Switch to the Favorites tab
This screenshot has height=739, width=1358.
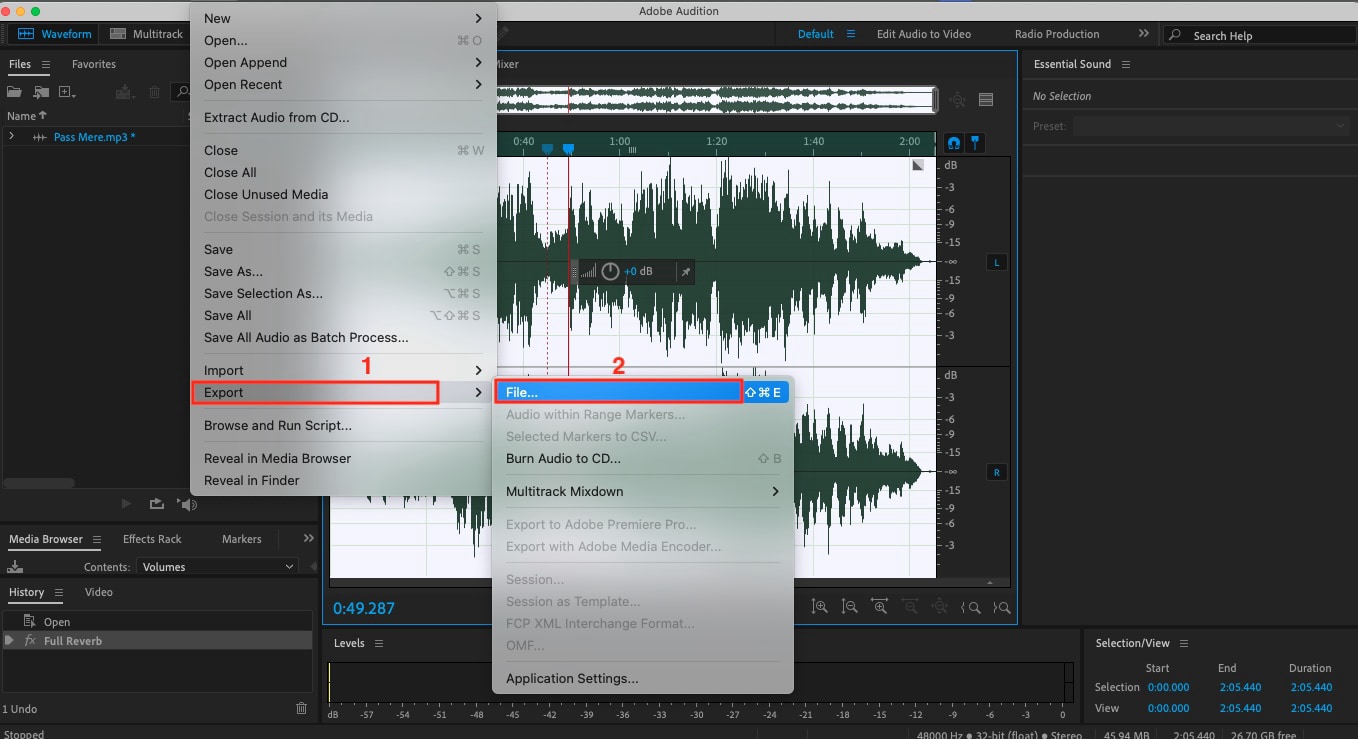tap(94, 64)
